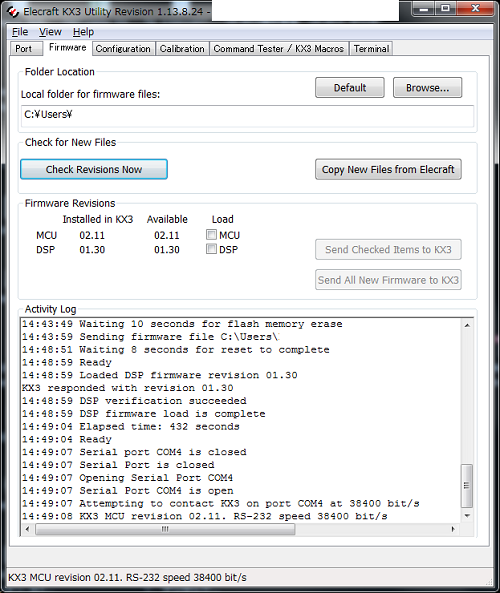Click the activity log vertical scrollbar thumb
This screenshot has height=593, width=500.
coord(467,486)
